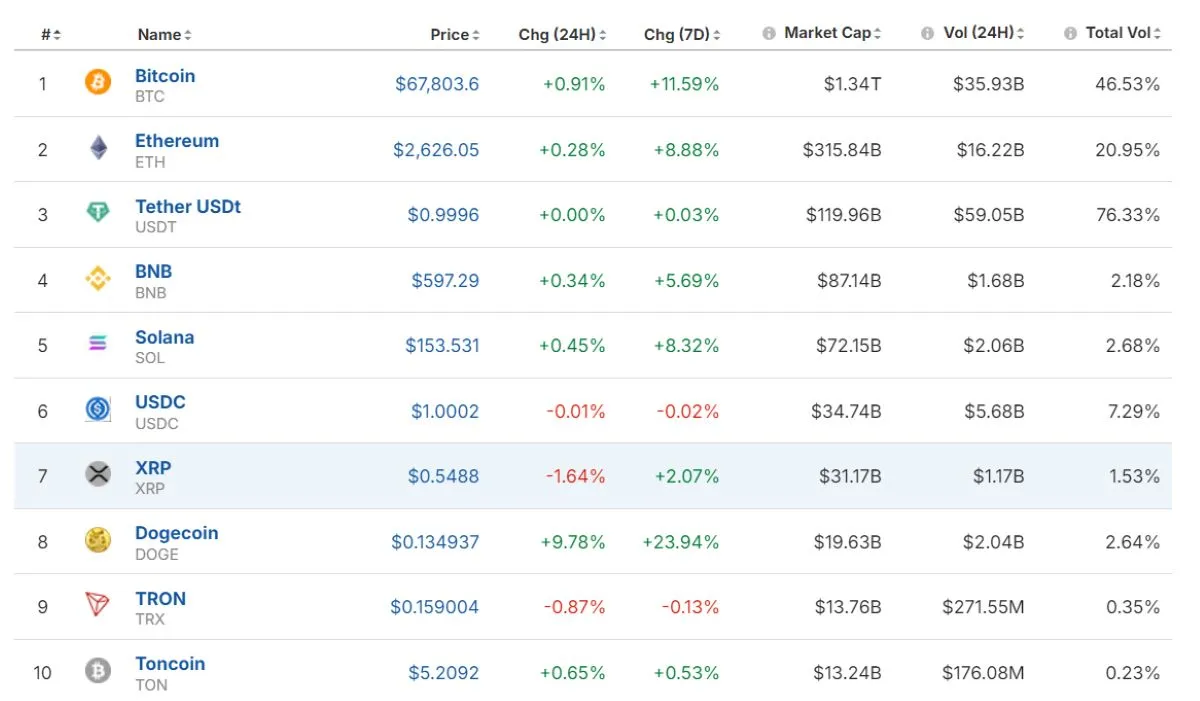
Task: Sort the table by Price column
Action: click(455, 35)
